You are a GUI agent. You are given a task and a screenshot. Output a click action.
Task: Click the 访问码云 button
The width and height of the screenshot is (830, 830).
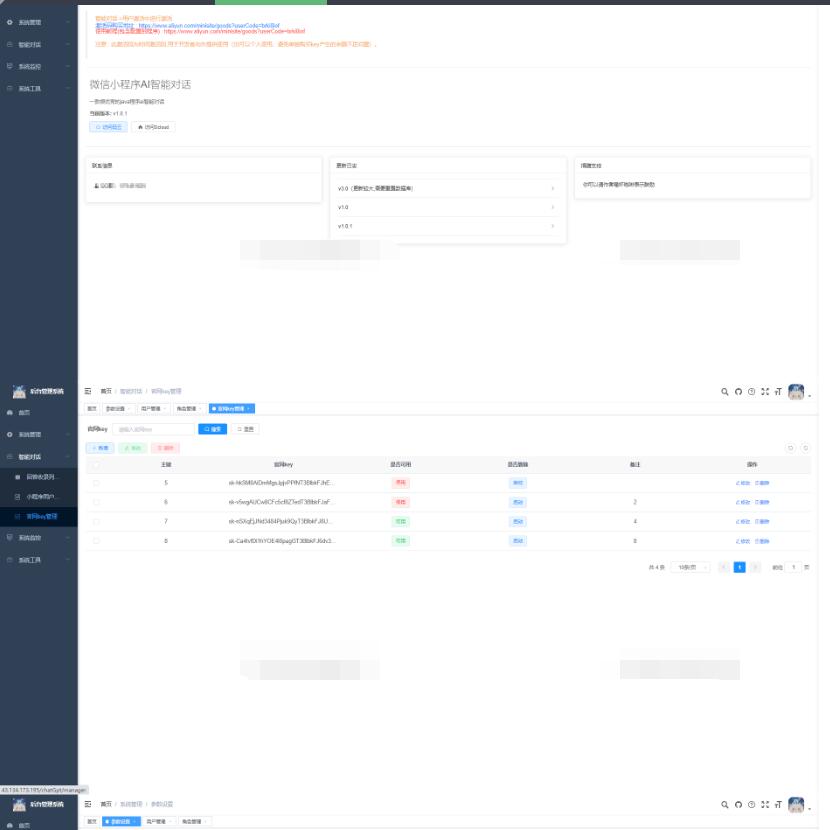point(109,127)
